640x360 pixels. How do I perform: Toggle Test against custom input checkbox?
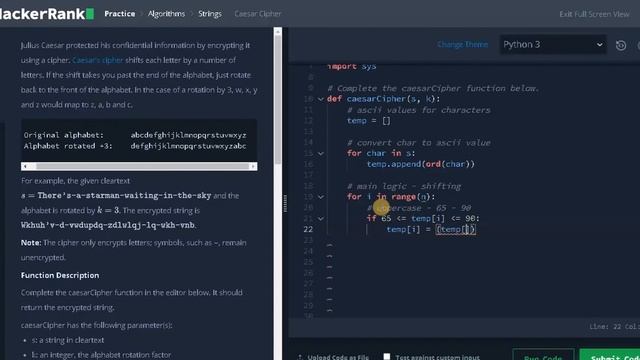(x=387, y=356)
